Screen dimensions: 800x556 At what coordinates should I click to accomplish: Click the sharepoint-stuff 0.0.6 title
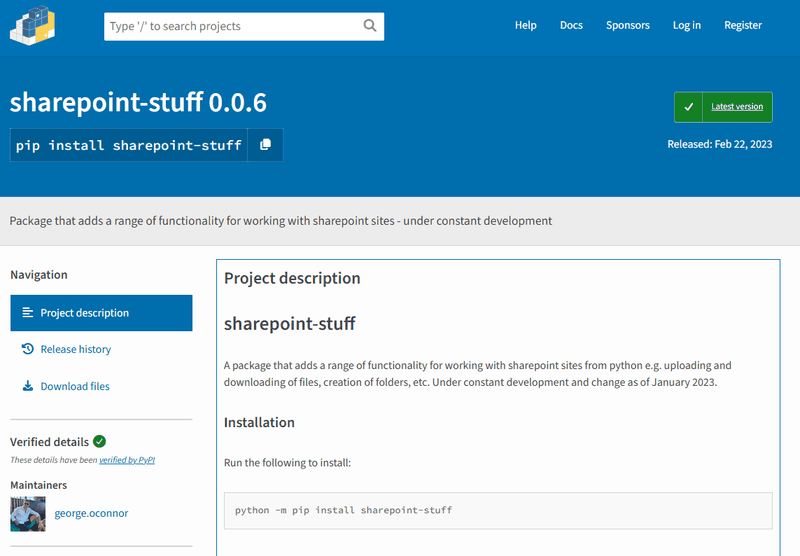coord(138,102)
